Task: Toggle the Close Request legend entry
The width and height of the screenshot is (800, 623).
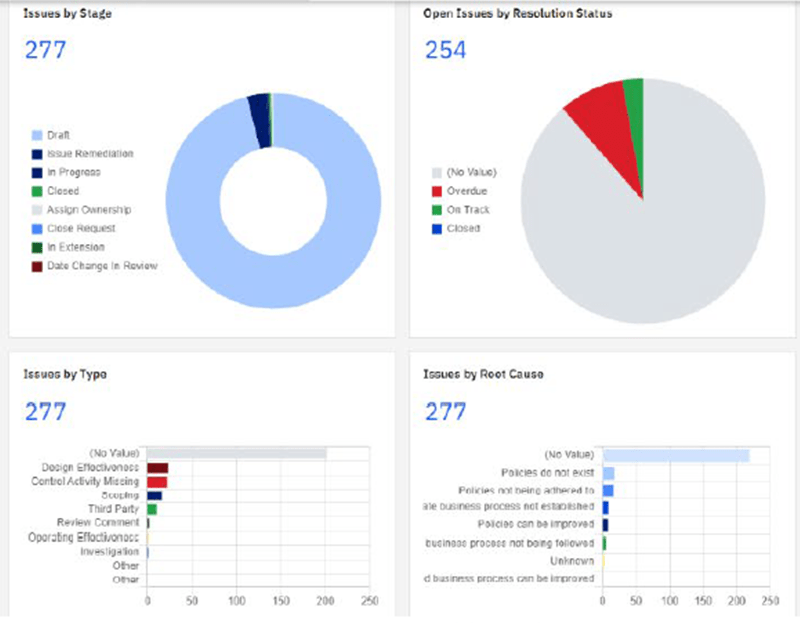Action: [34, 228]
